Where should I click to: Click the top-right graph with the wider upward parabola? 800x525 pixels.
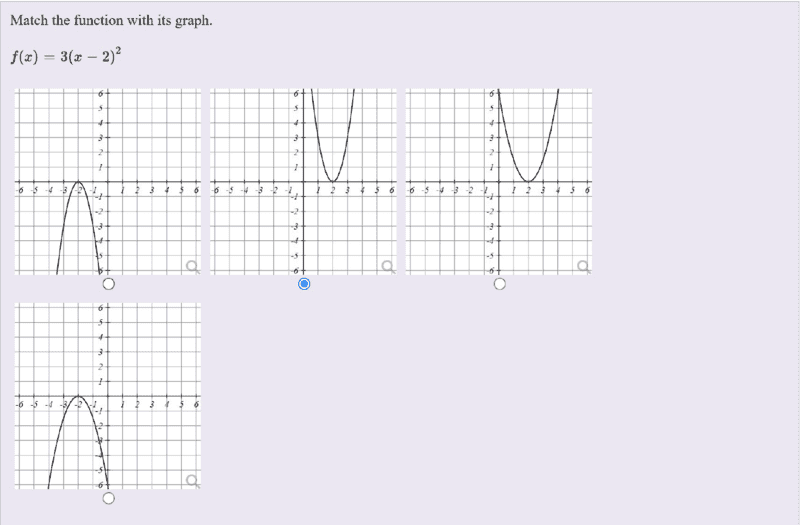[x=498, y=181]
